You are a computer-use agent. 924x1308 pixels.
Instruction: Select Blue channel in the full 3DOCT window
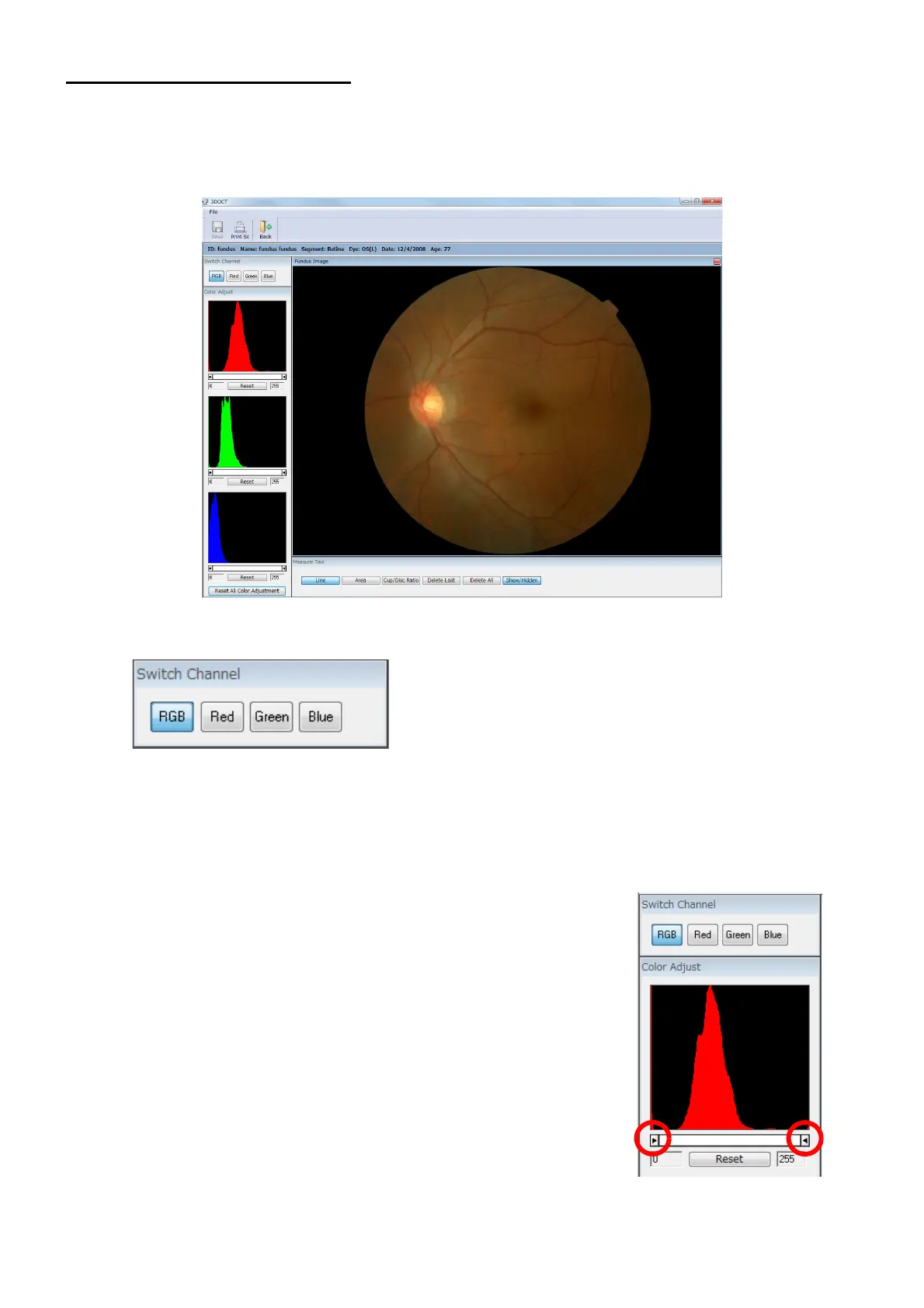[x=268, y=277]
